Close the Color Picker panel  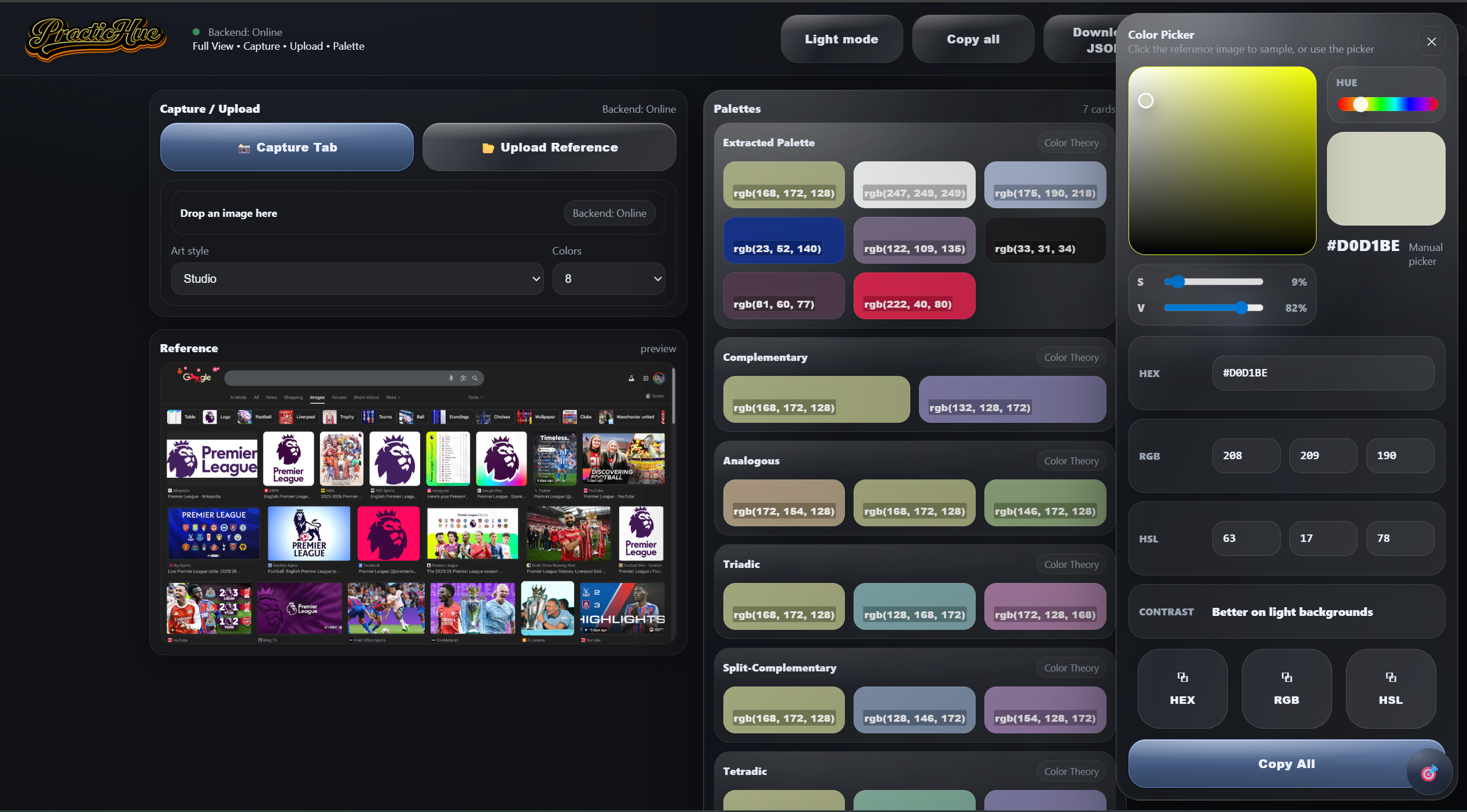tap(1432, 41)
